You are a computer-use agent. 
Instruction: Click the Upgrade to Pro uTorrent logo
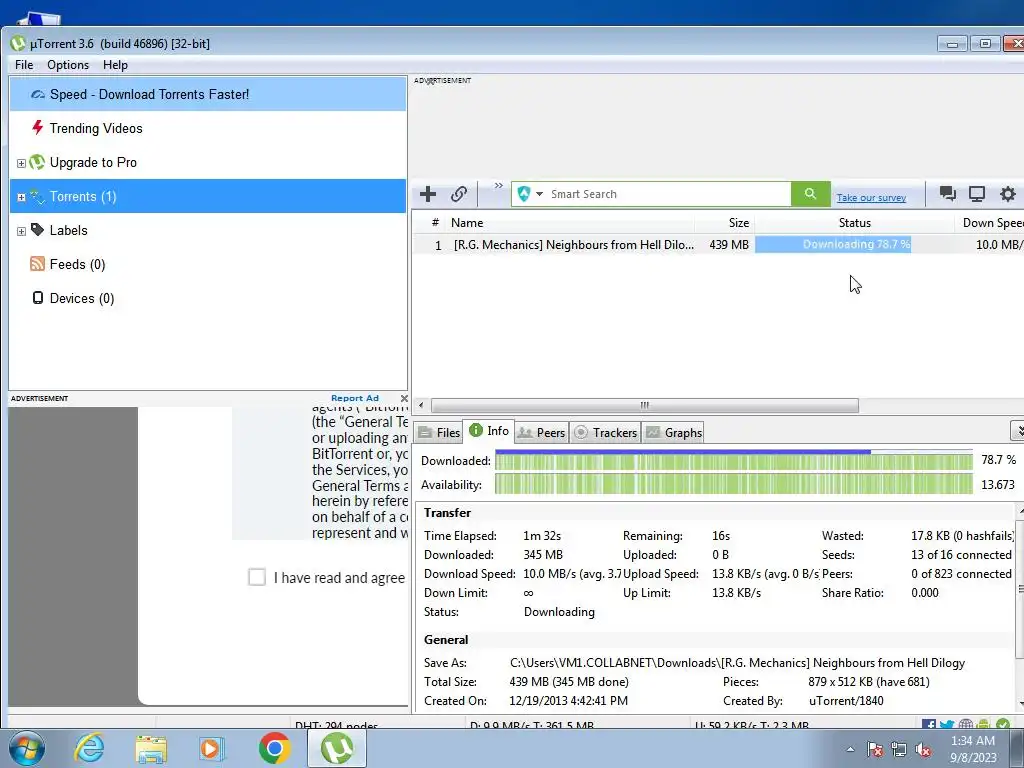pyautogui.click(x=37, y=162)
